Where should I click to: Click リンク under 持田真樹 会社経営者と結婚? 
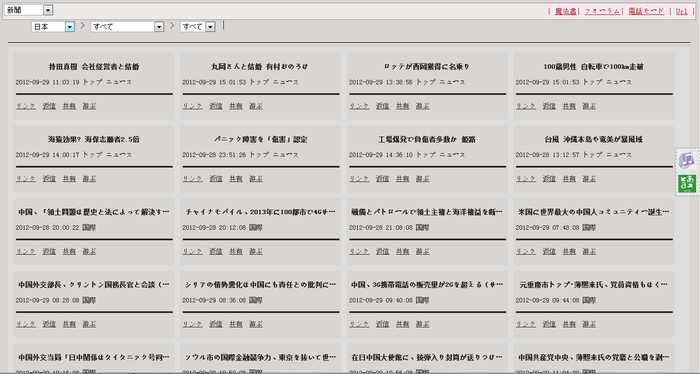click(25, 106)
